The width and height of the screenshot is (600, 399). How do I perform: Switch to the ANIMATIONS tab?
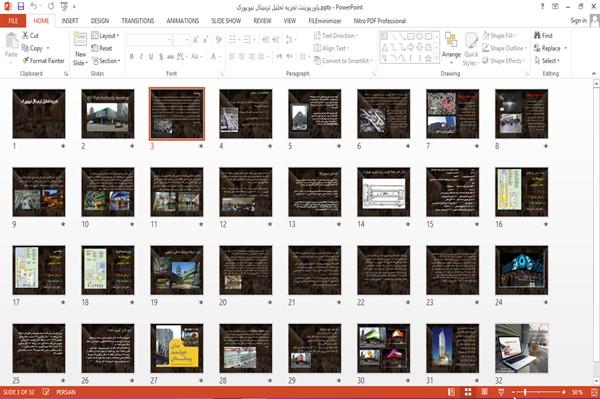pyautogui.click(x=183, y=21)
